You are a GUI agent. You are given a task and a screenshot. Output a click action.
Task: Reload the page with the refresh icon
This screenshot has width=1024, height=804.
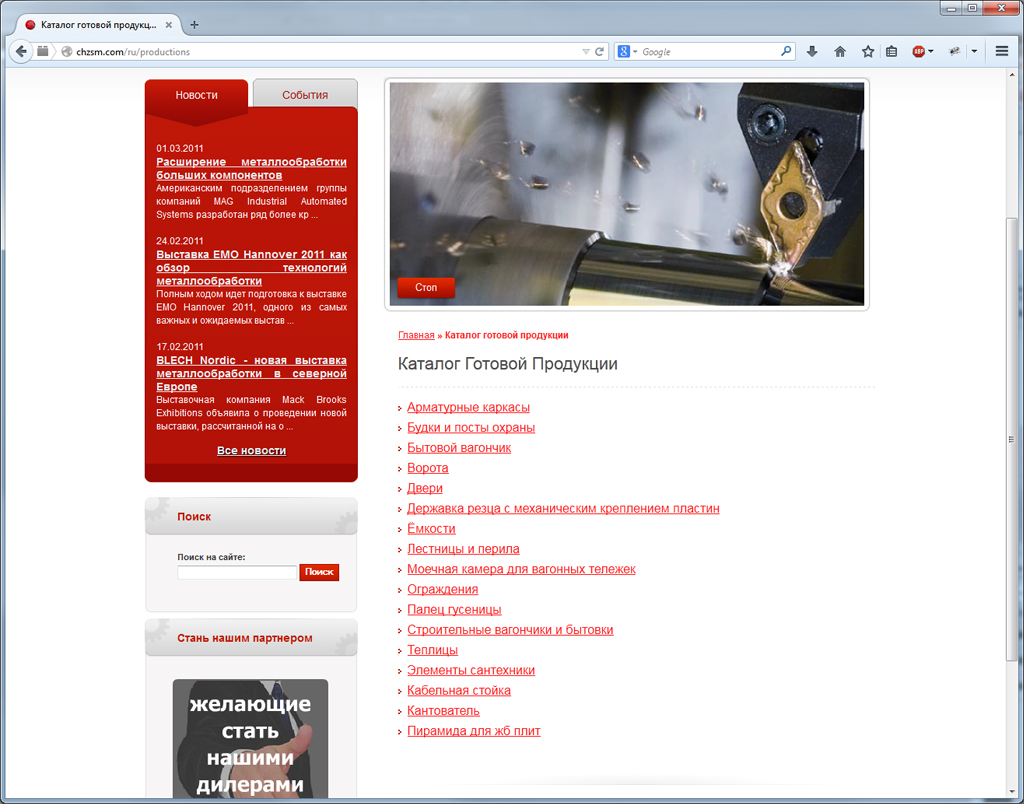(600, 51)
